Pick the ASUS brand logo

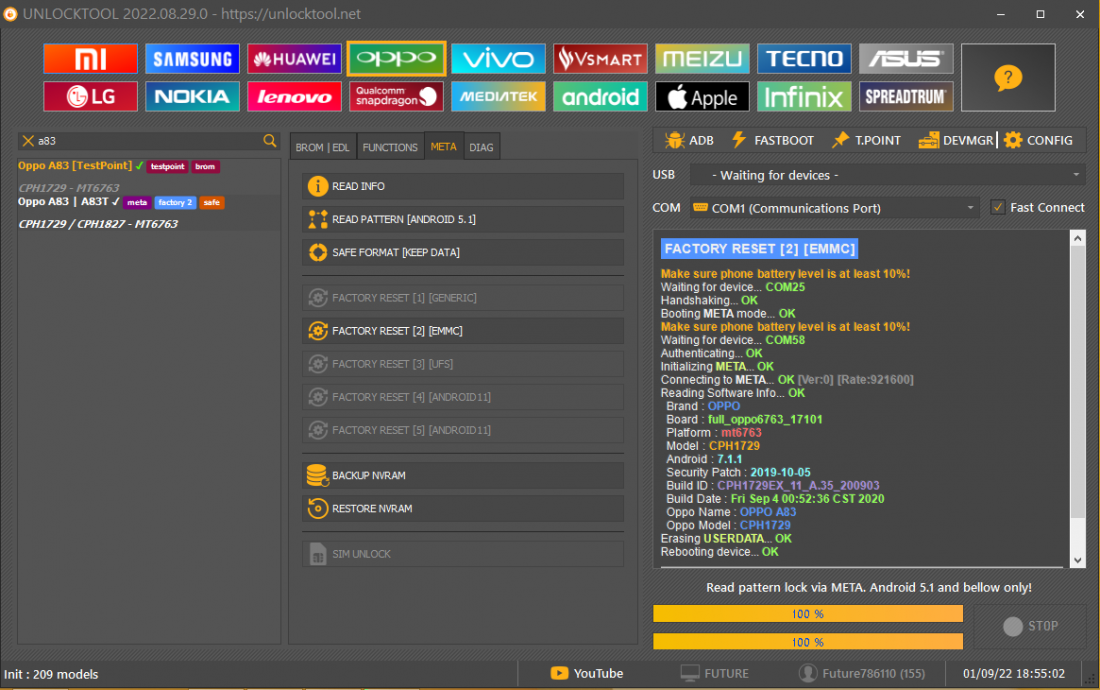(906, 59)
